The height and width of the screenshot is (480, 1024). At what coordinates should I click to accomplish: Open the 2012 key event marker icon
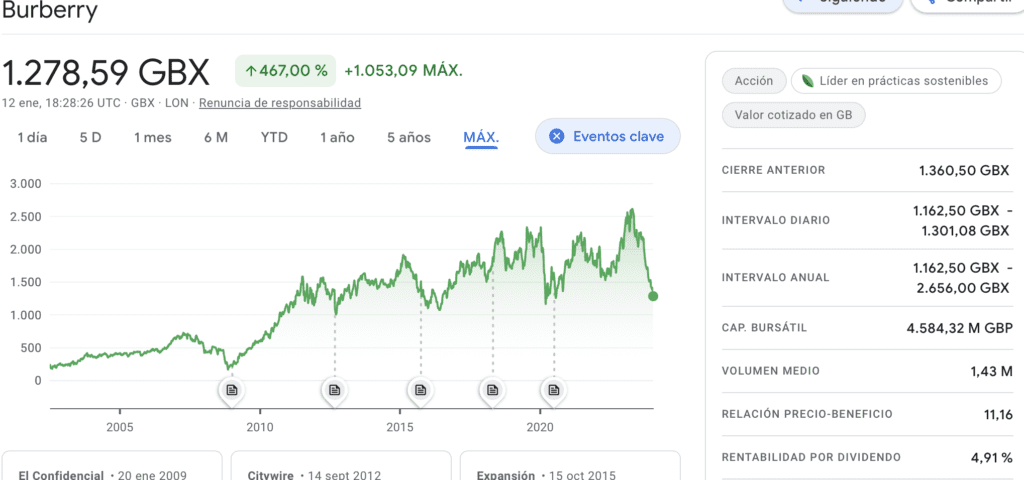[334, 391]
